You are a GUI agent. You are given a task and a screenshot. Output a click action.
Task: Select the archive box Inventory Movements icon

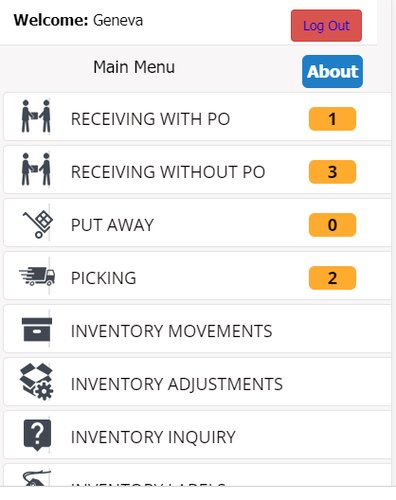coord(37,329)
